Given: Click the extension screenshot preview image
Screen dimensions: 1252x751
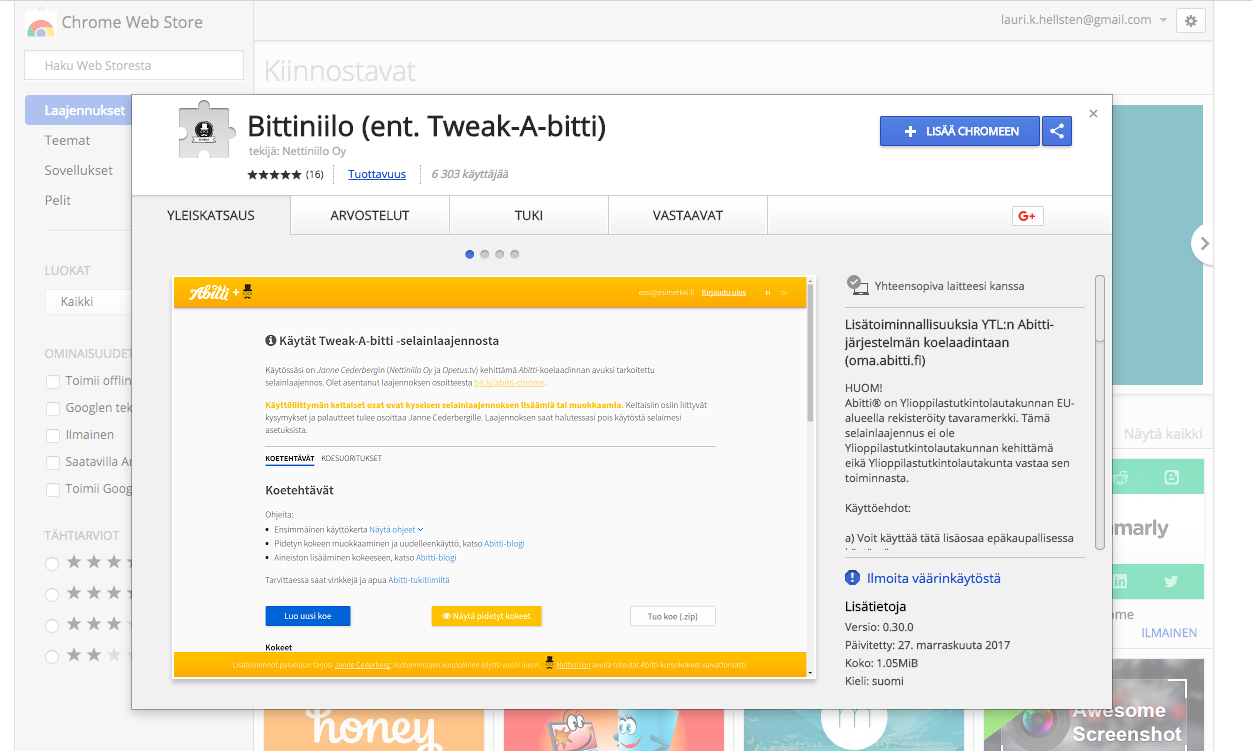Looking at the screenshot, I should click(x=494, y=477).
